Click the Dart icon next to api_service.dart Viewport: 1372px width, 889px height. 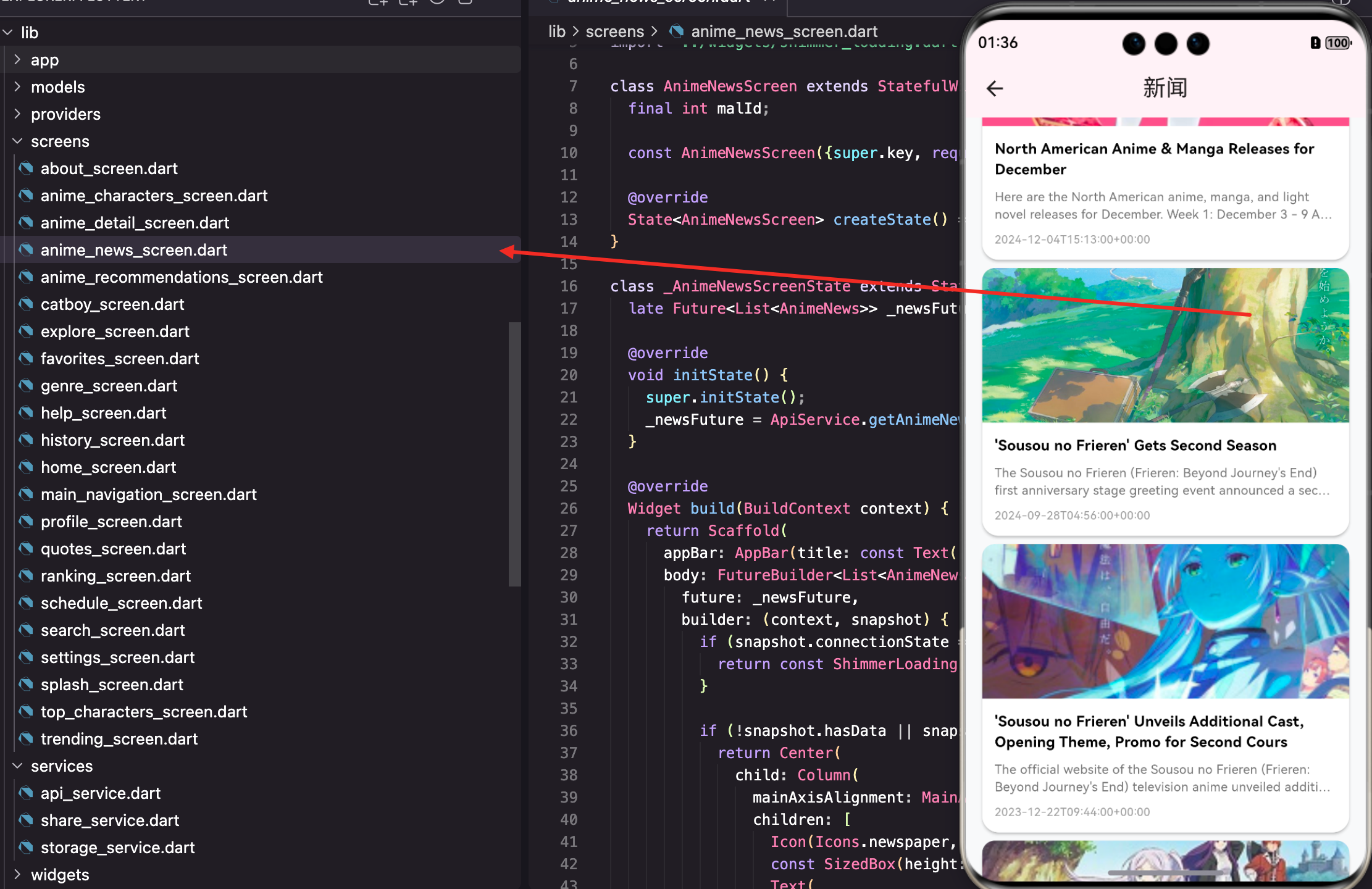point(26,793)
